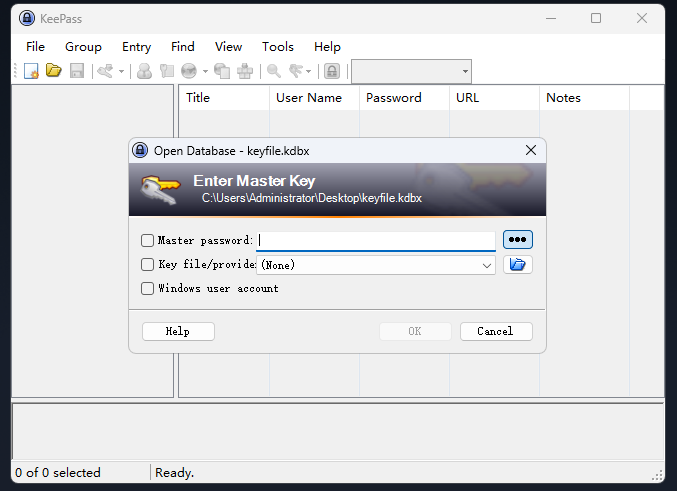Screen dimensions: 677x491
Task: Click the "Ready." status bar text
Action: (x=174, y=472)
